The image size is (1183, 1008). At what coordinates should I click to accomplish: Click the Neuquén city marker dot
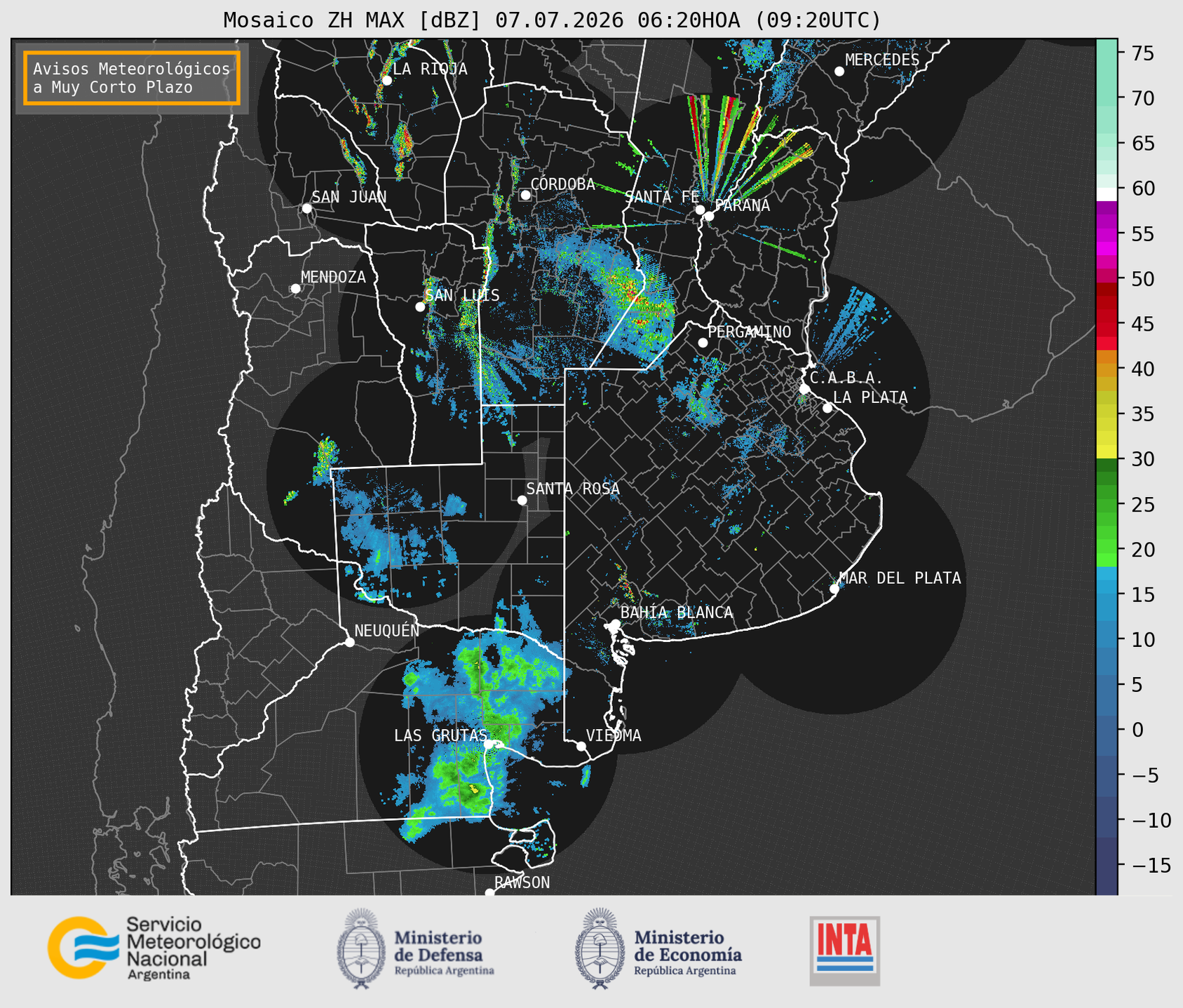(349, 642)
